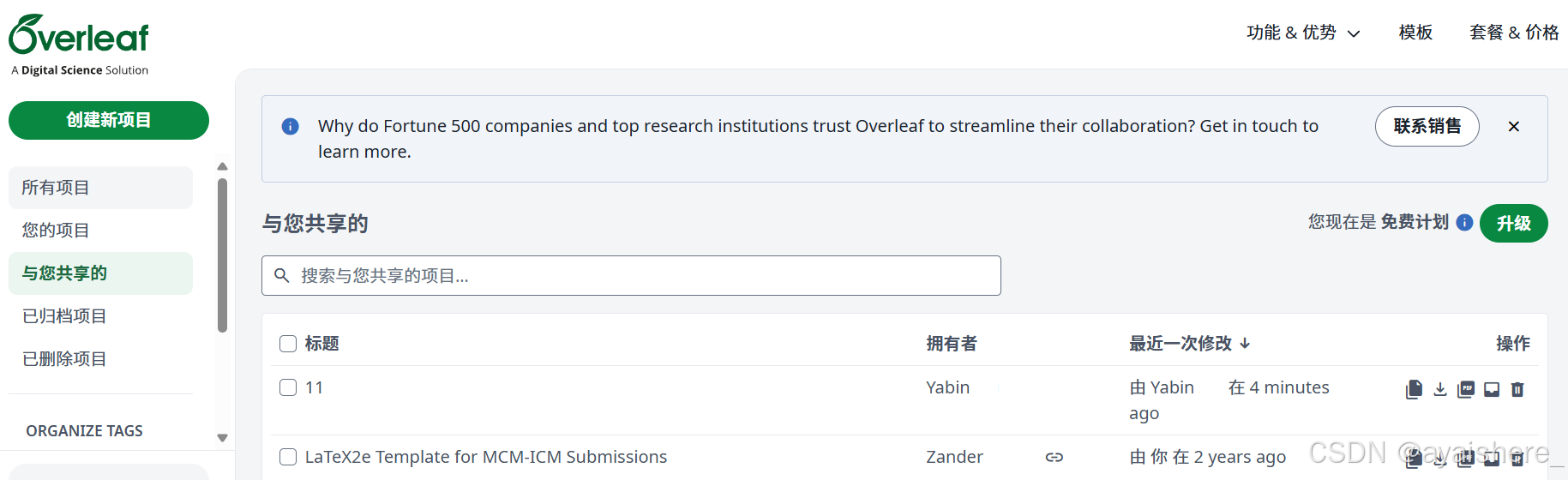
Task: Archive project 11
Action: (x=1492, y=389)
